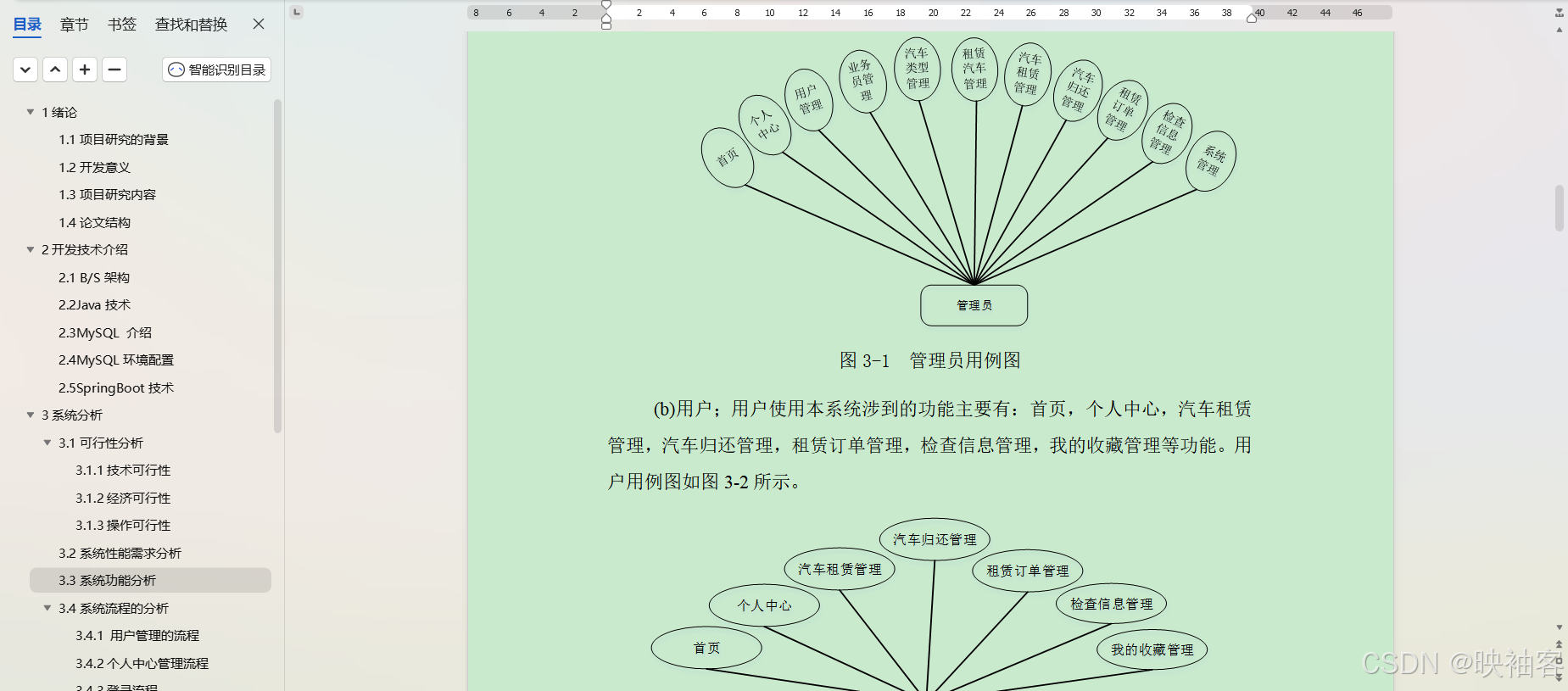This screenshot has width=1568, height=691.
Task: Click the plus button to promote heading level
Action: 85,70
